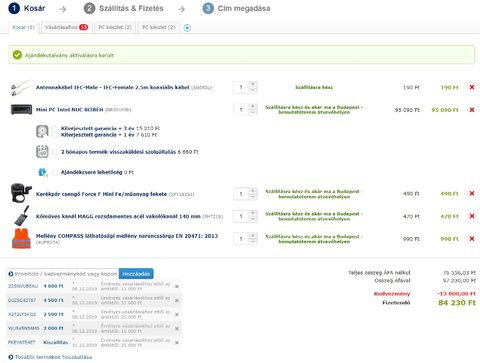Screen dimensions: 480x363
Task: Remove the 2 000 Ft coupon
Action: point(177,328)
